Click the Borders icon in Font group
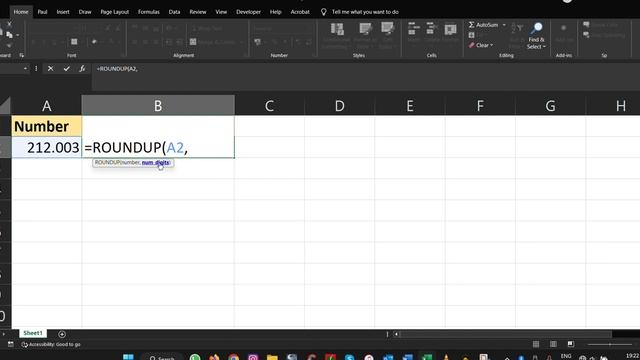This screenshot has width=640, height=360. tap(74, 42)
